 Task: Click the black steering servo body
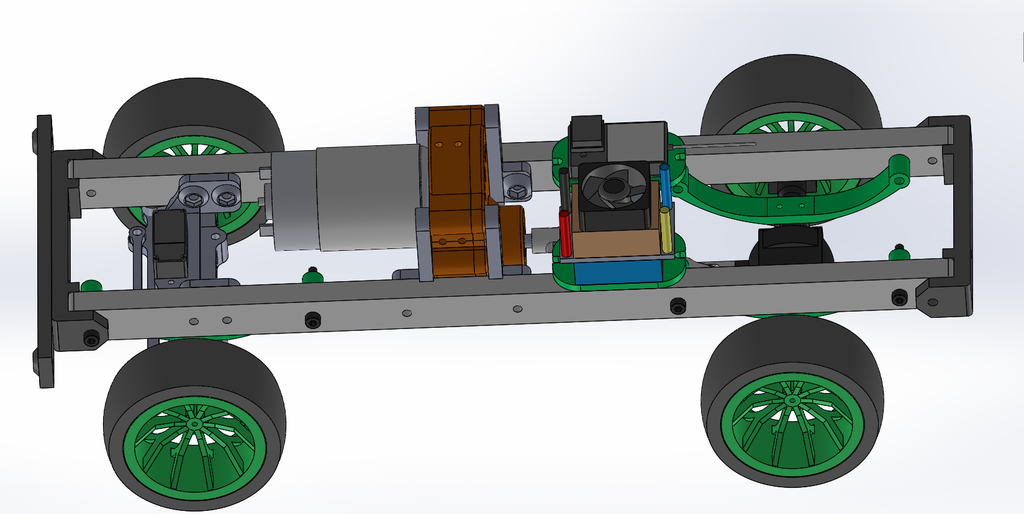click(x=168, y=243)
